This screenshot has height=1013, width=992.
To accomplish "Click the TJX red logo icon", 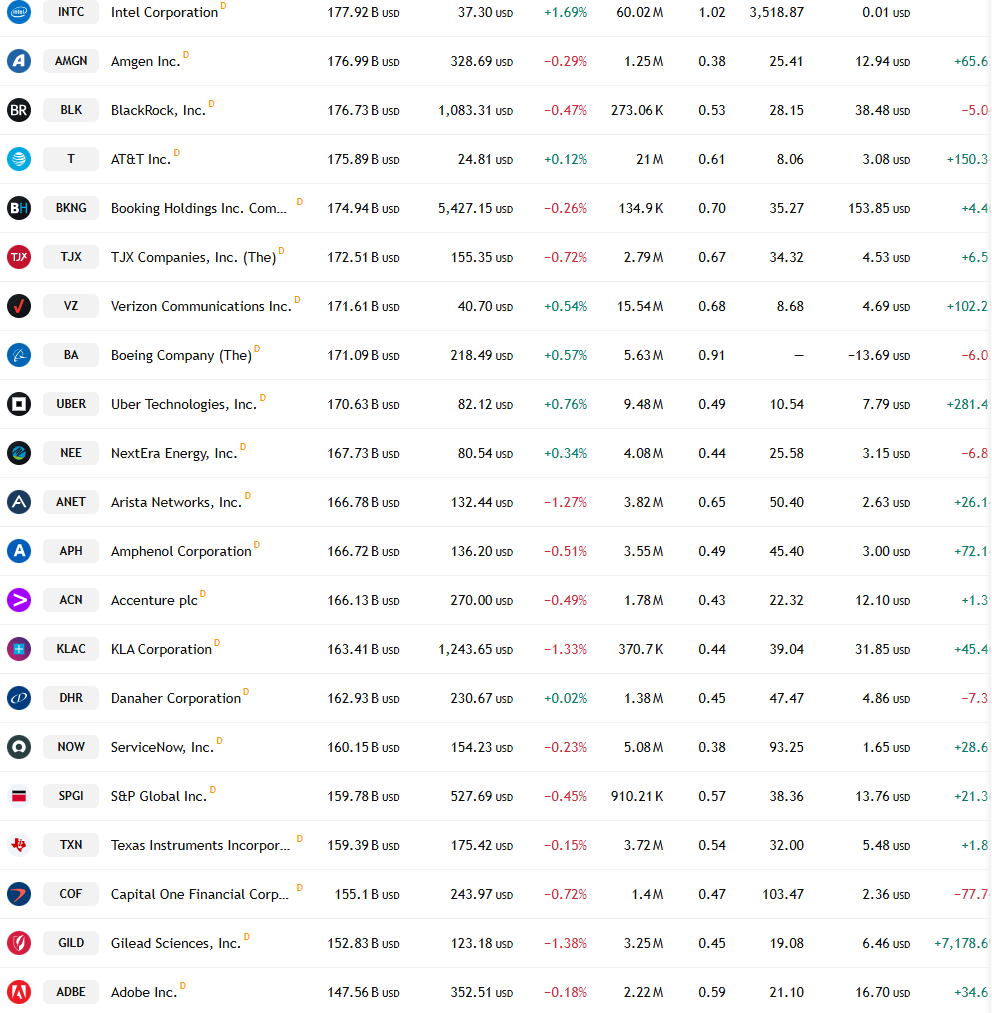I will [x=19, y=256].
